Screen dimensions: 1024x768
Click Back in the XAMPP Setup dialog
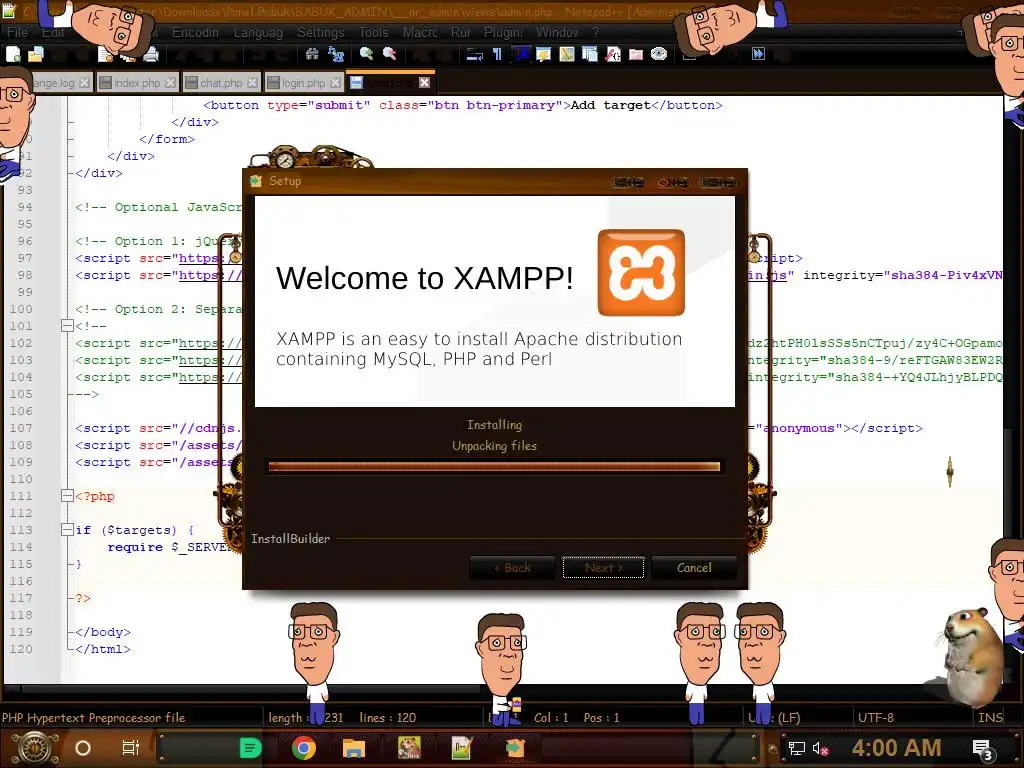[x=512, y=568]
